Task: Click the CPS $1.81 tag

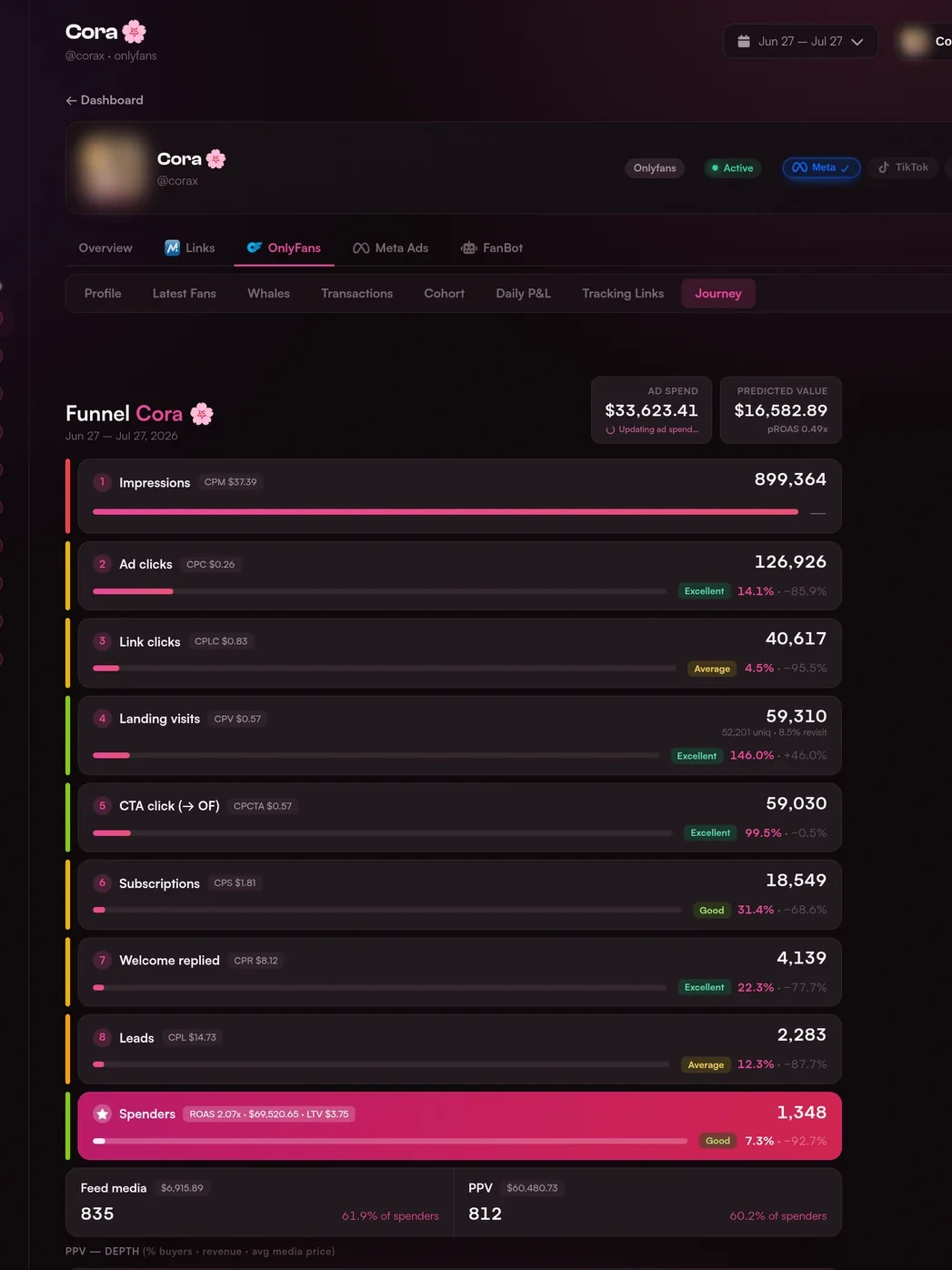Action: [235, 883]
